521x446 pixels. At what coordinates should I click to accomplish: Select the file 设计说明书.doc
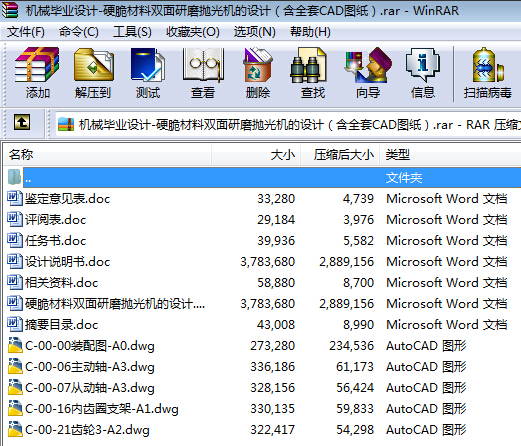pyautogui.click(x=68, y=262)
